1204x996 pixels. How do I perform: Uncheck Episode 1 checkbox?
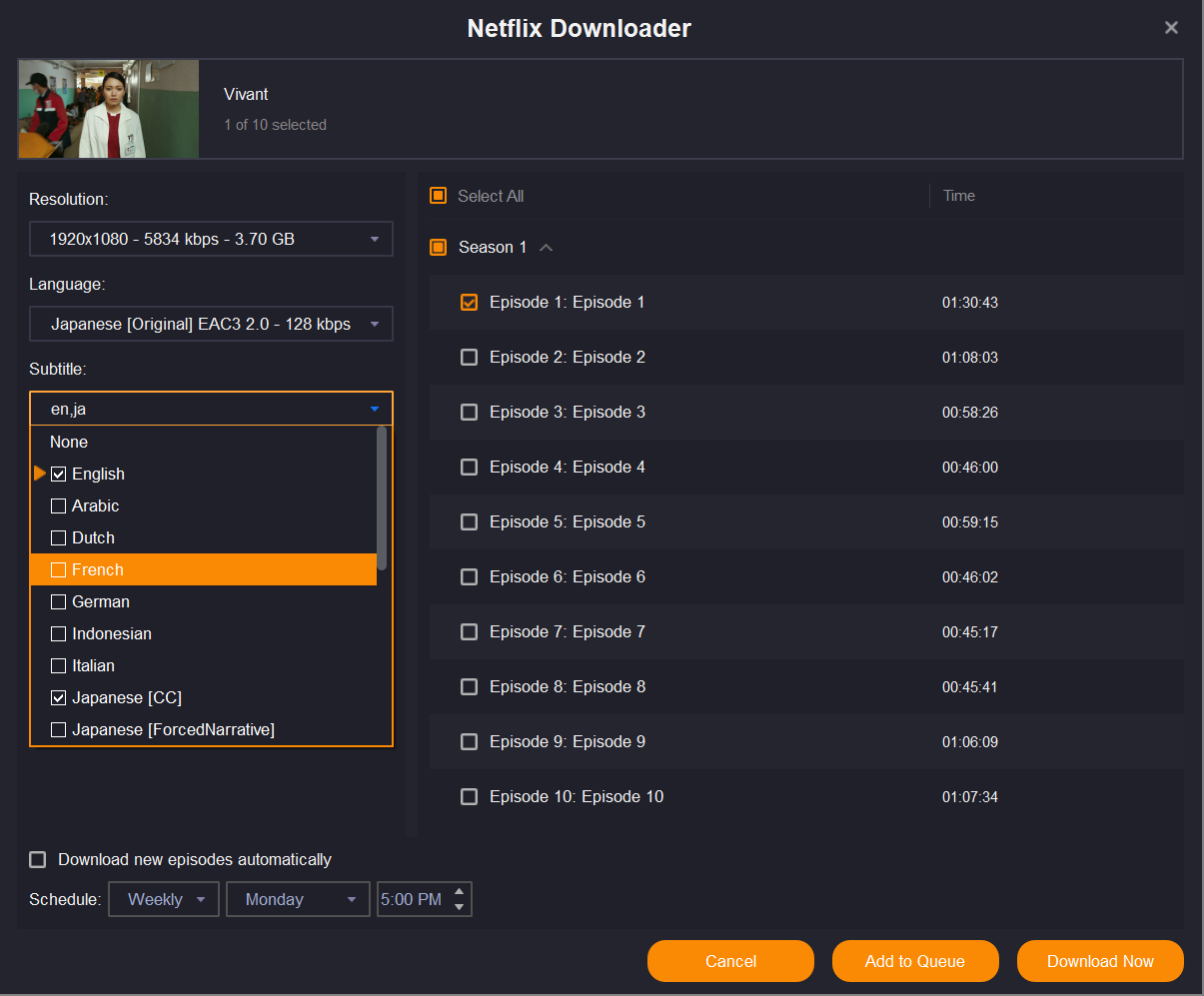click(469, 302)
